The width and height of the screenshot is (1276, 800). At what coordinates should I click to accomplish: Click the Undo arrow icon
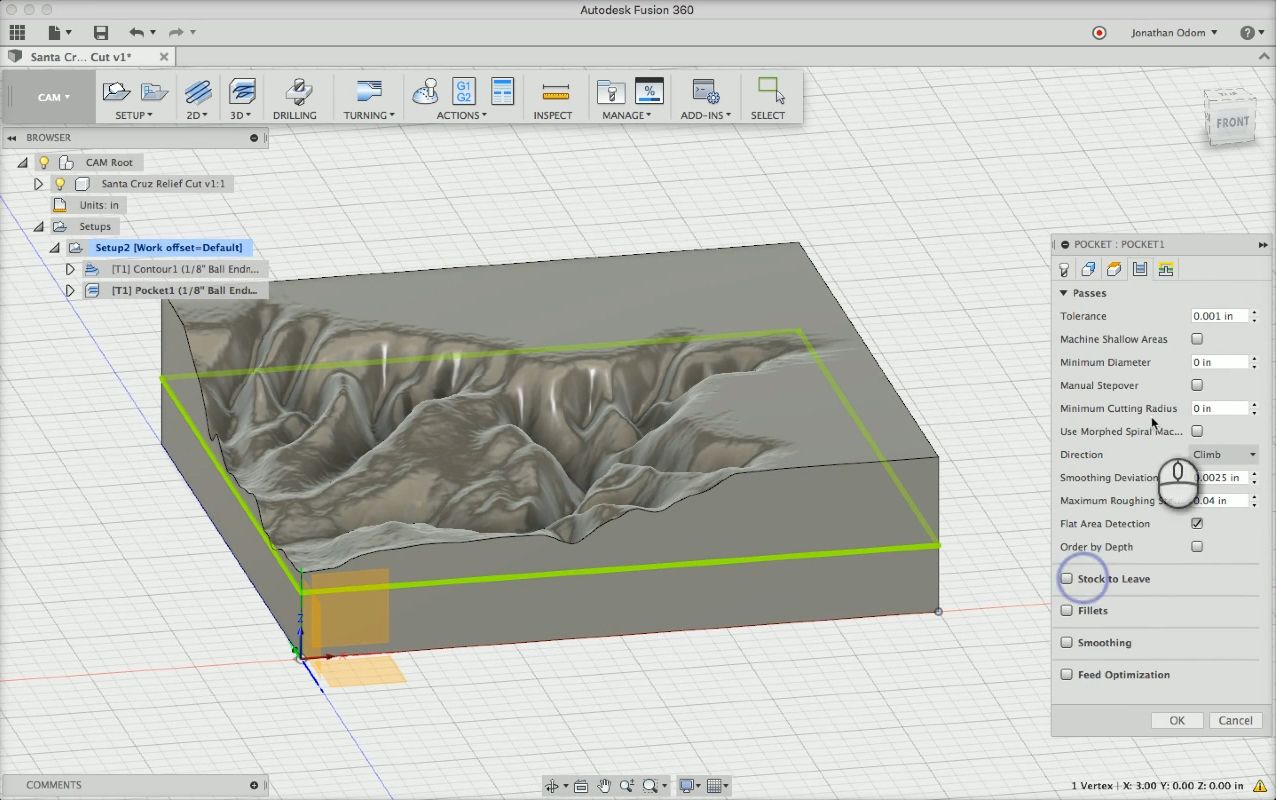pyautogui.click(x=136, y=33)
